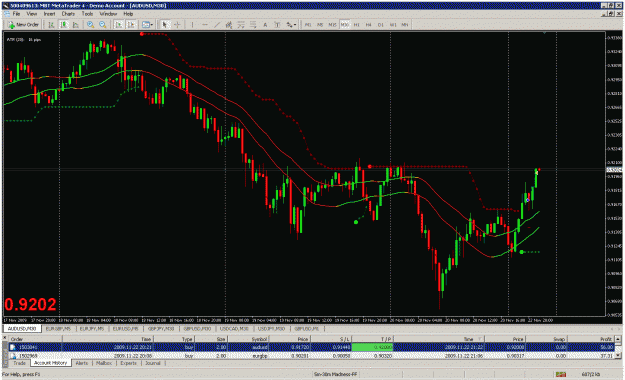Draw a trendline
625x380 pixels.
coord(216,25)
